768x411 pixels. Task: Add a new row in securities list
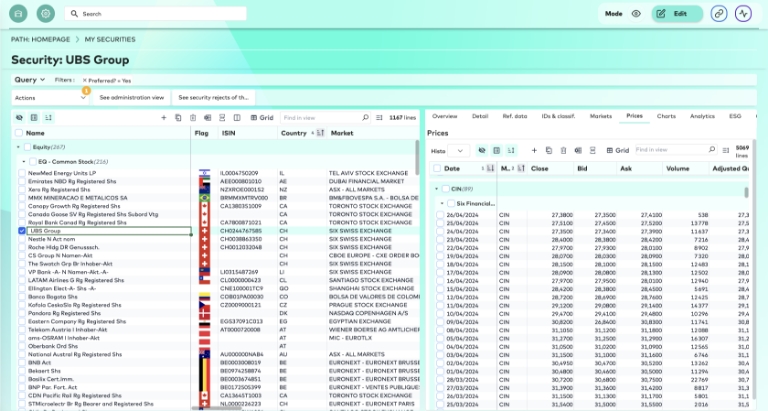coord(164,118)
